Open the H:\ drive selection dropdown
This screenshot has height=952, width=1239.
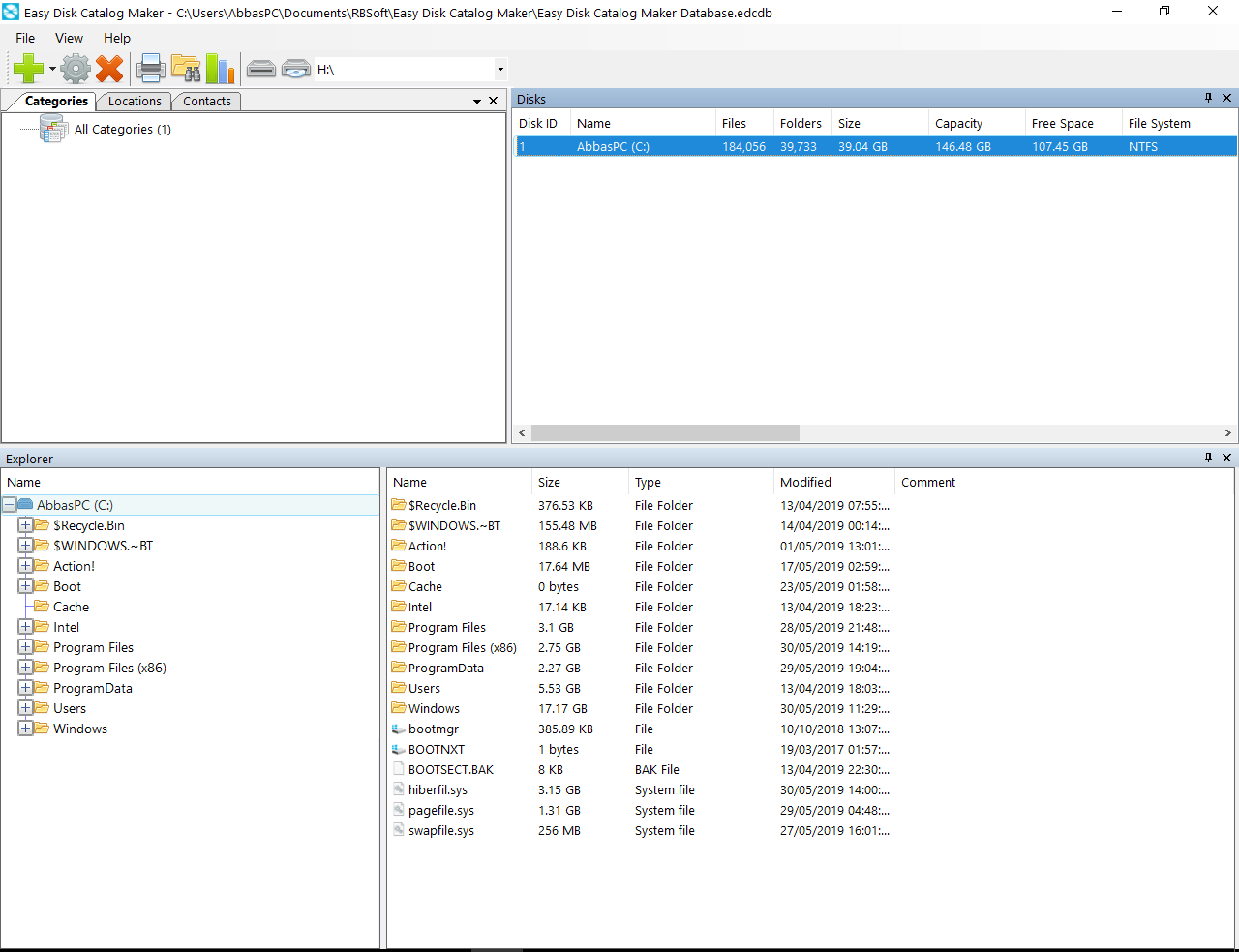pyautogui.click(x=500, y=69)
